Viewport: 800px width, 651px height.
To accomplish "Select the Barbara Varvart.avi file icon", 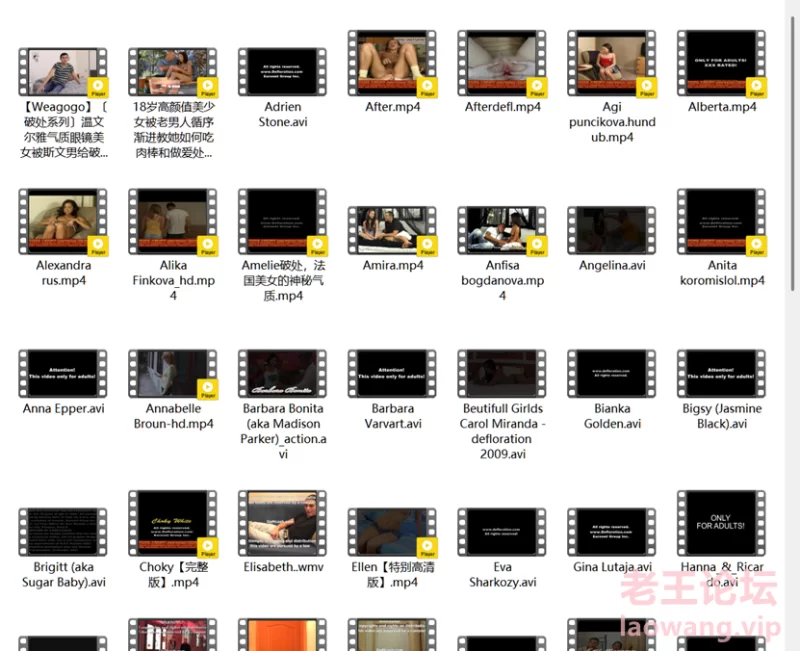I will [392, 373].
